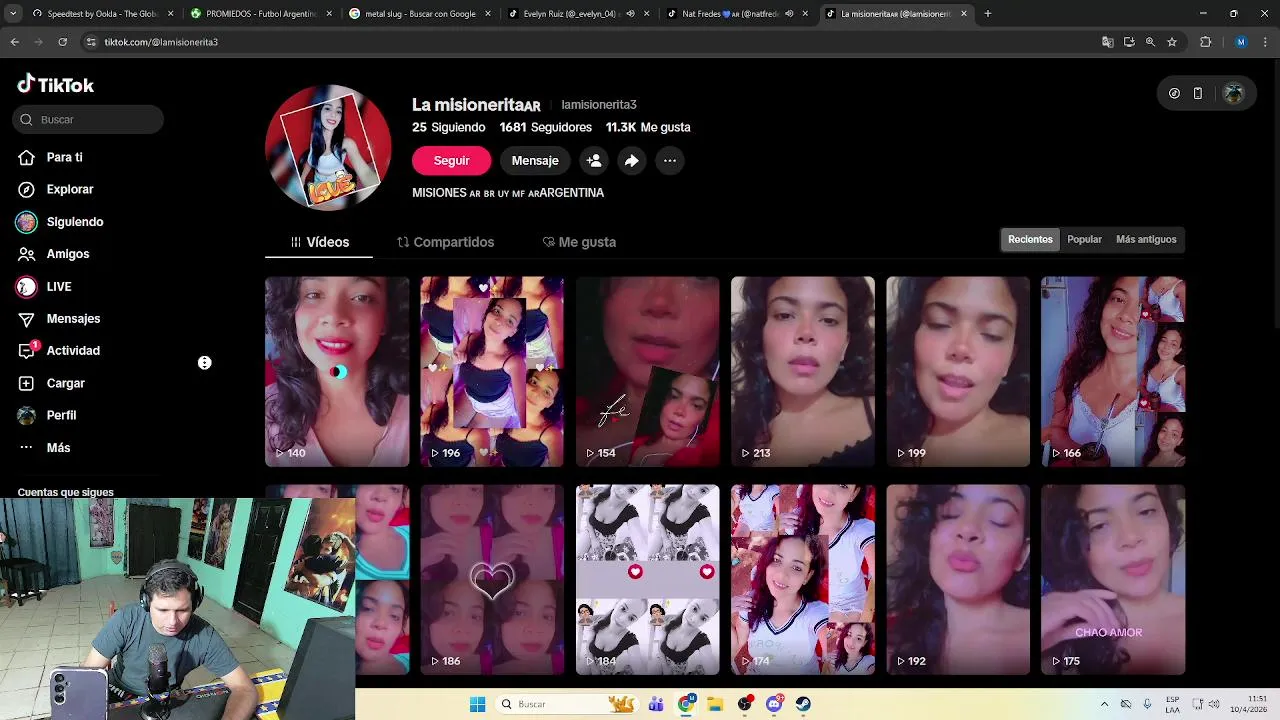1280x720 pixels.
Task: Send a message via Mensaje button
Action: pos(535,160)
